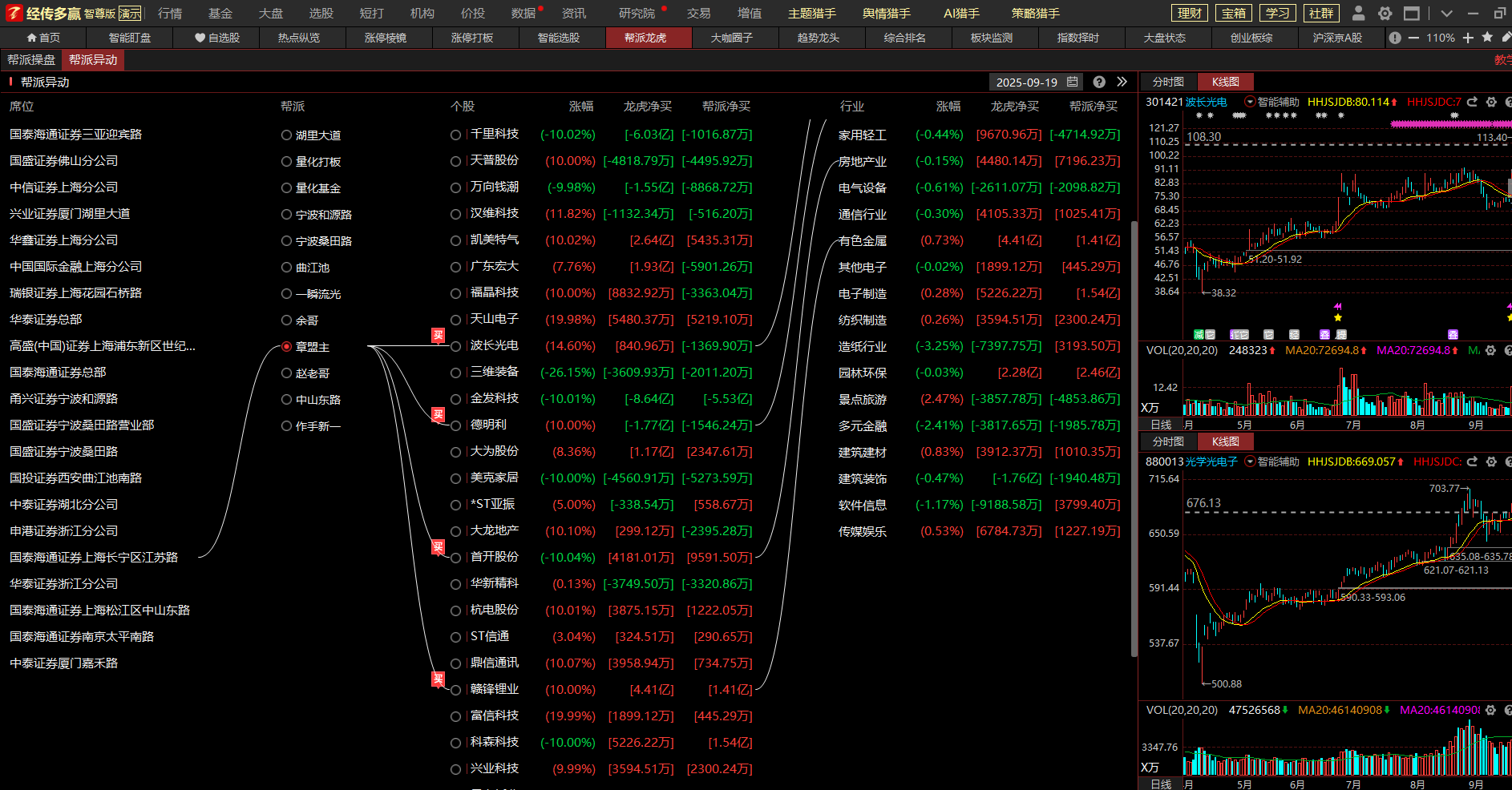The height and width of the screenshot is (790, 1512).
Task: Open 日线 period selector under top chart
Action: pos(1161,425)
